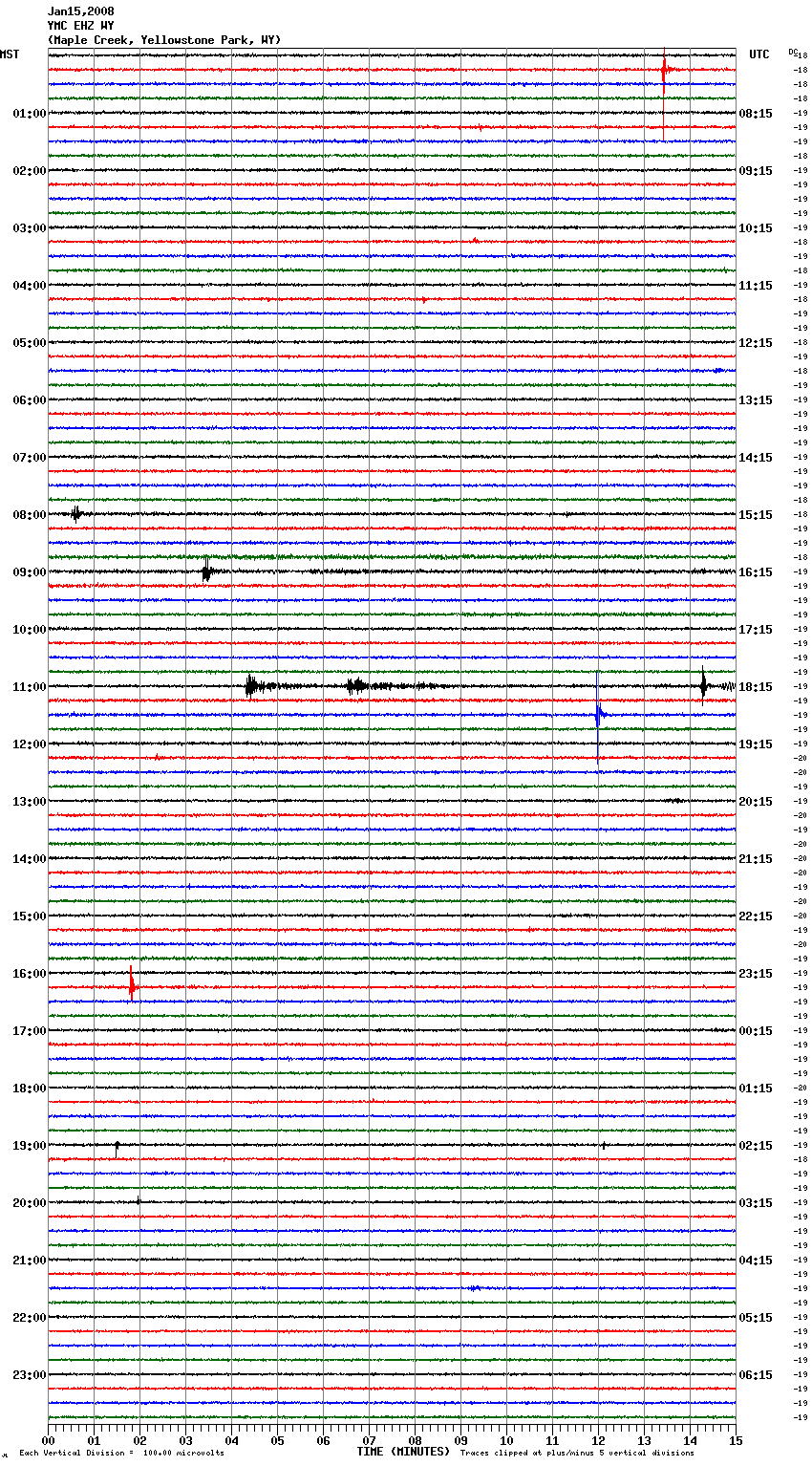
Task: Click the "15" minute label on the x-axis
Action: tap(736, 1440)
